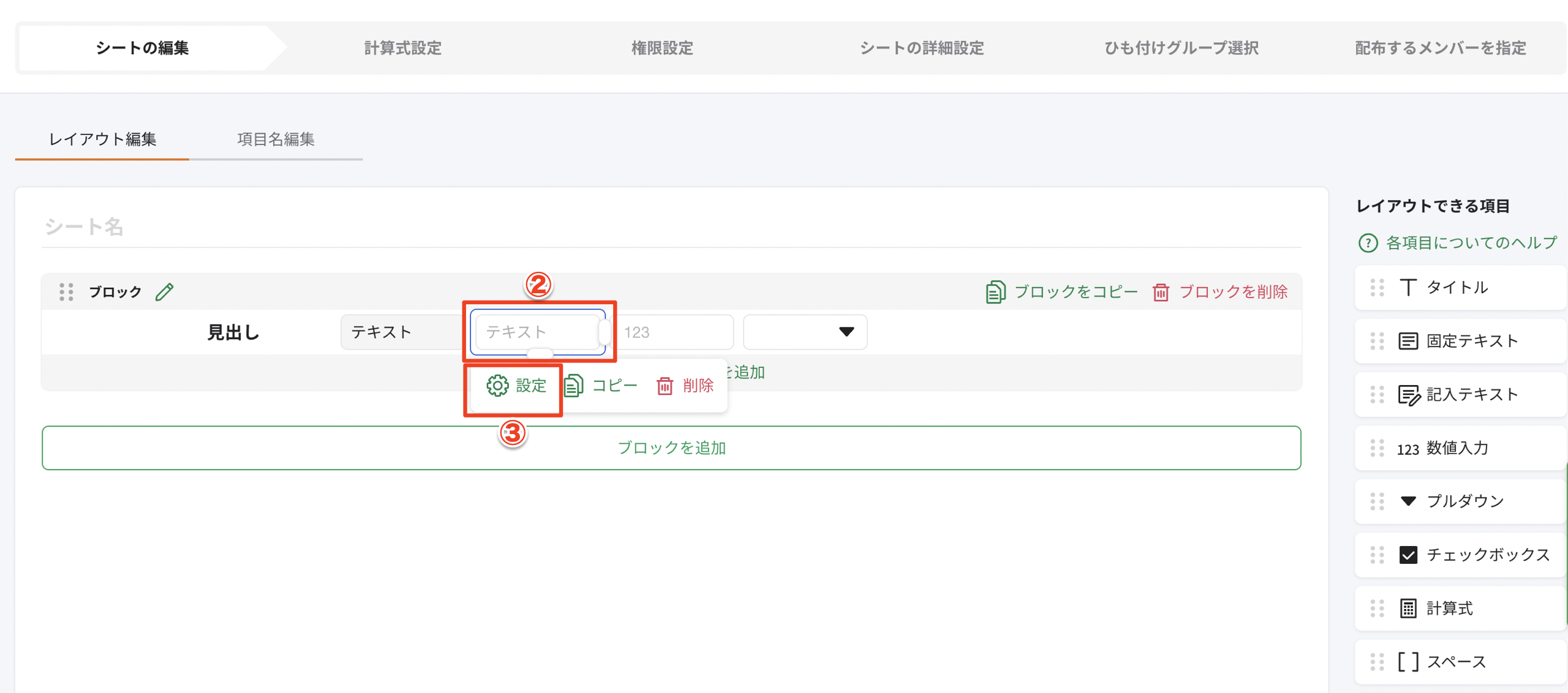The width and height of the screenshot is (1568, 693).
Task: Select the 記入テキスト layout item label
Action: pyautogui.click(x=1472, y=395)
